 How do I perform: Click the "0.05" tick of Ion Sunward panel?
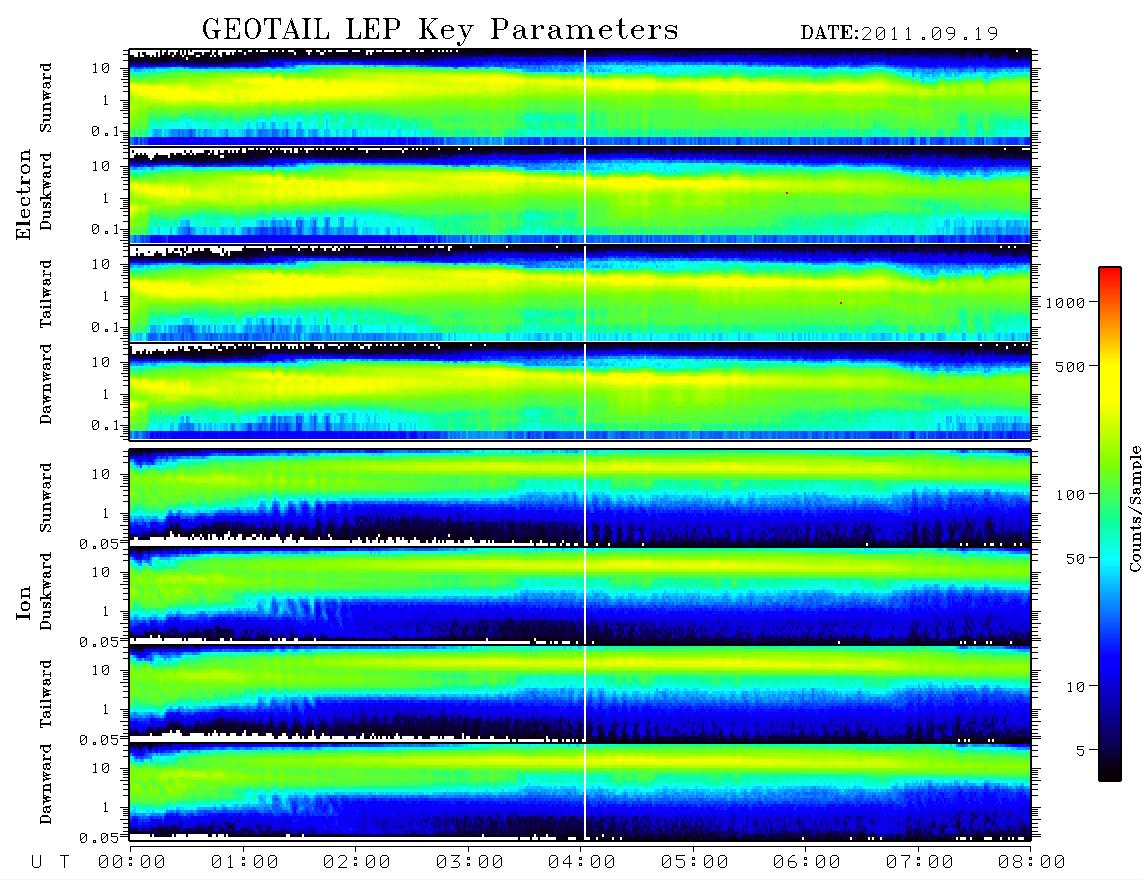click(99, 543)
